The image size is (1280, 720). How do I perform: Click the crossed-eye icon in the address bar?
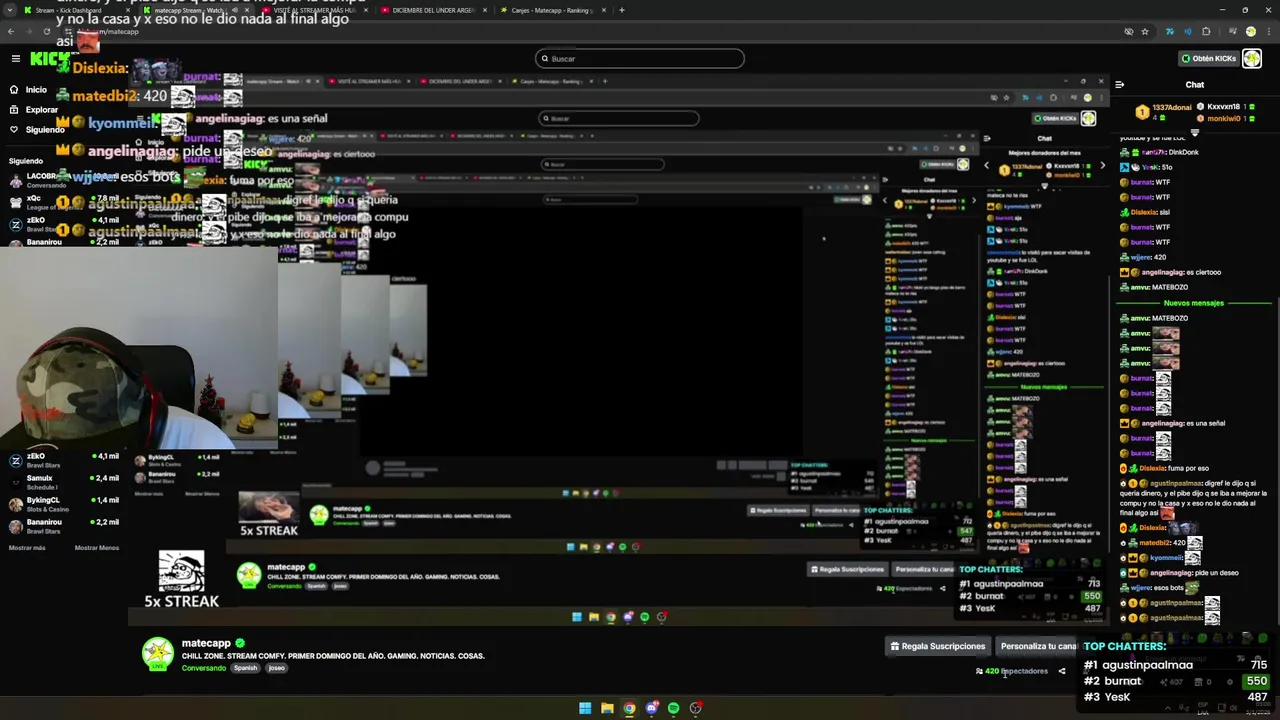[x=1129, y=31]
